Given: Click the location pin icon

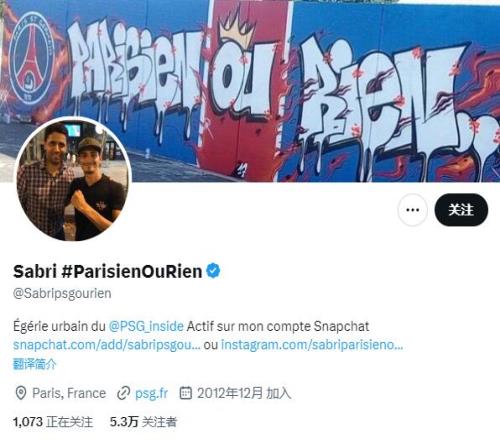Looking at the screenshot, I should (x=21, y=393).
